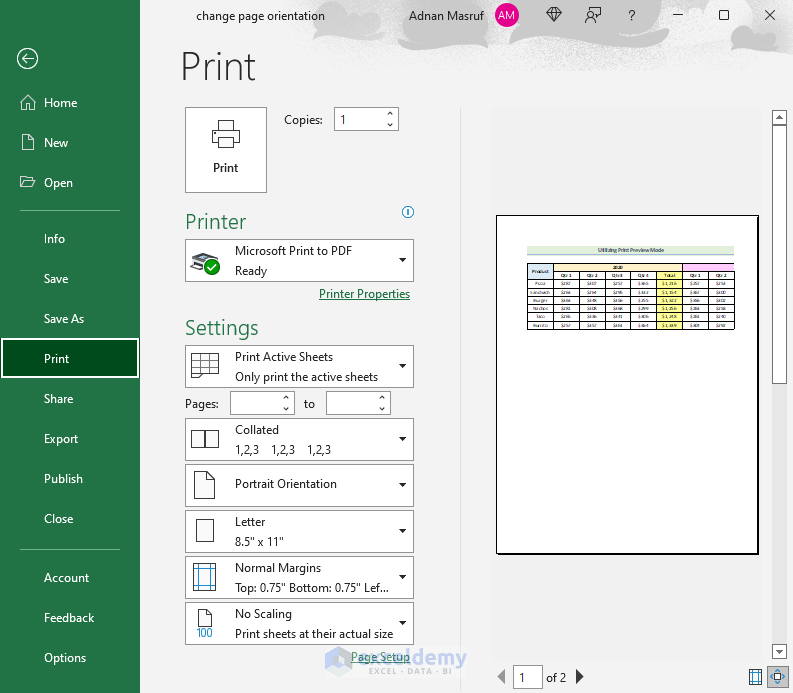Open the Letter paper size dropdown

[299, 532]
